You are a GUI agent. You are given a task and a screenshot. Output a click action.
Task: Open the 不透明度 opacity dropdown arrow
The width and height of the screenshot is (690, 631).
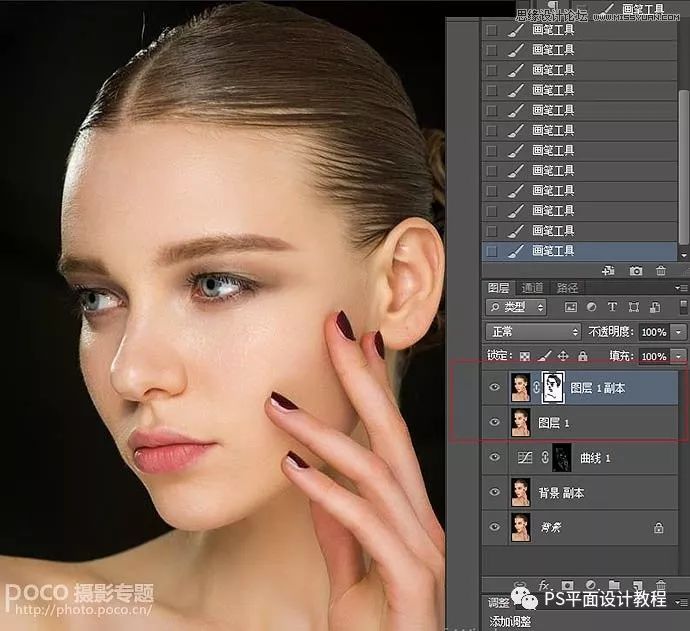680,331
